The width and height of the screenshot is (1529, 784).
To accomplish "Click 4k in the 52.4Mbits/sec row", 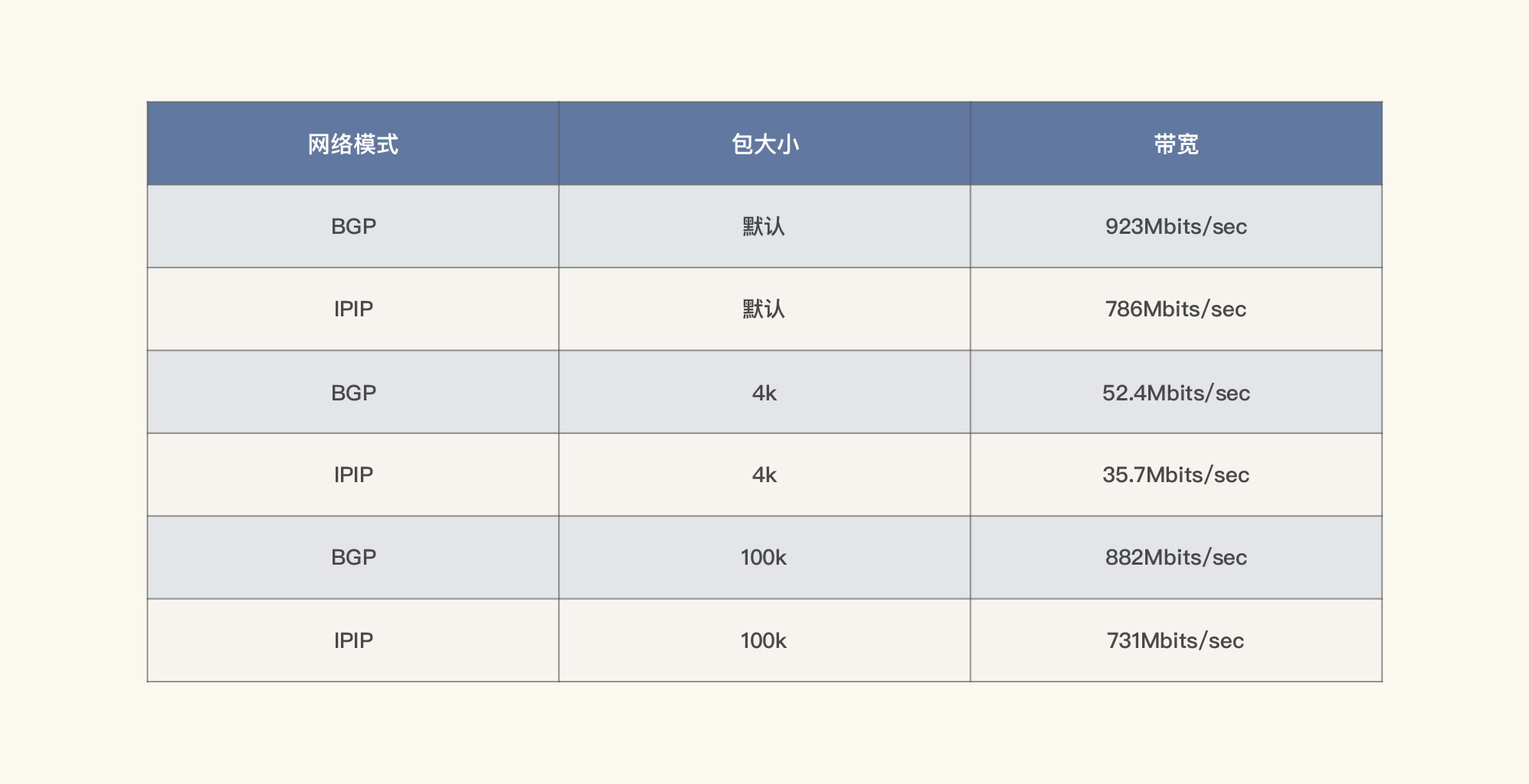I will tap(764, 393).
